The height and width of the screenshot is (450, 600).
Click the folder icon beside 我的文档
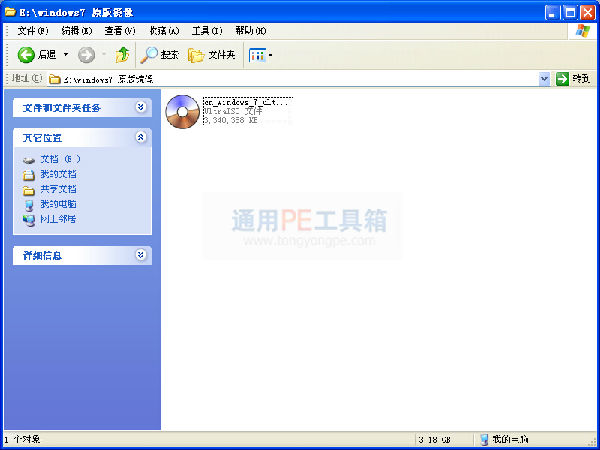coord(29,175)
